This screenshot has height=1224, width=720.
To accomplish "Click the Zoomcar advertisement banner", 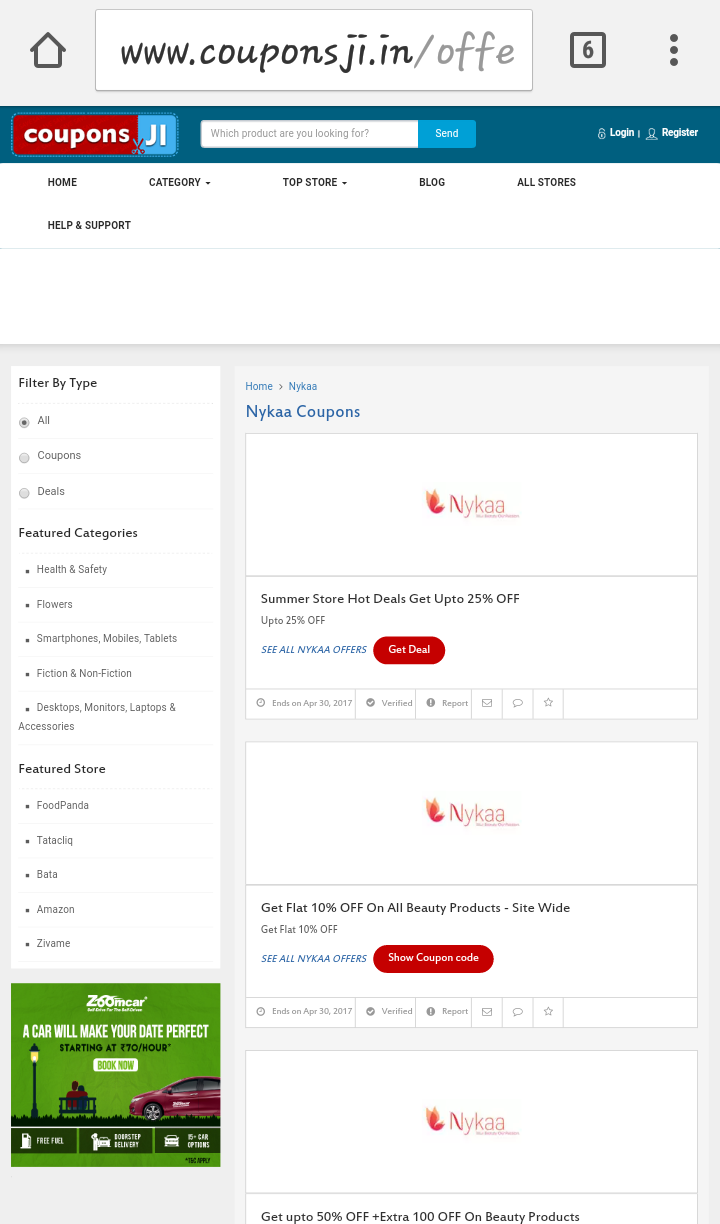I will 116,1075.
